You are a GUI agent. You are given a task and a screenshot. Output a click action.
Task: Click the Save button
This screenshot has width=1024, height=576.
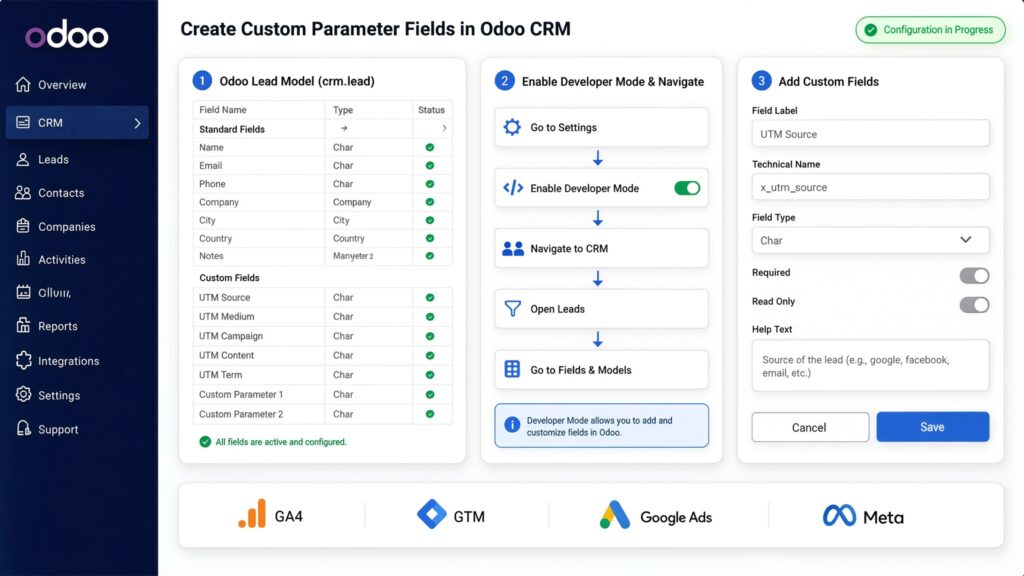coord(932,426)
